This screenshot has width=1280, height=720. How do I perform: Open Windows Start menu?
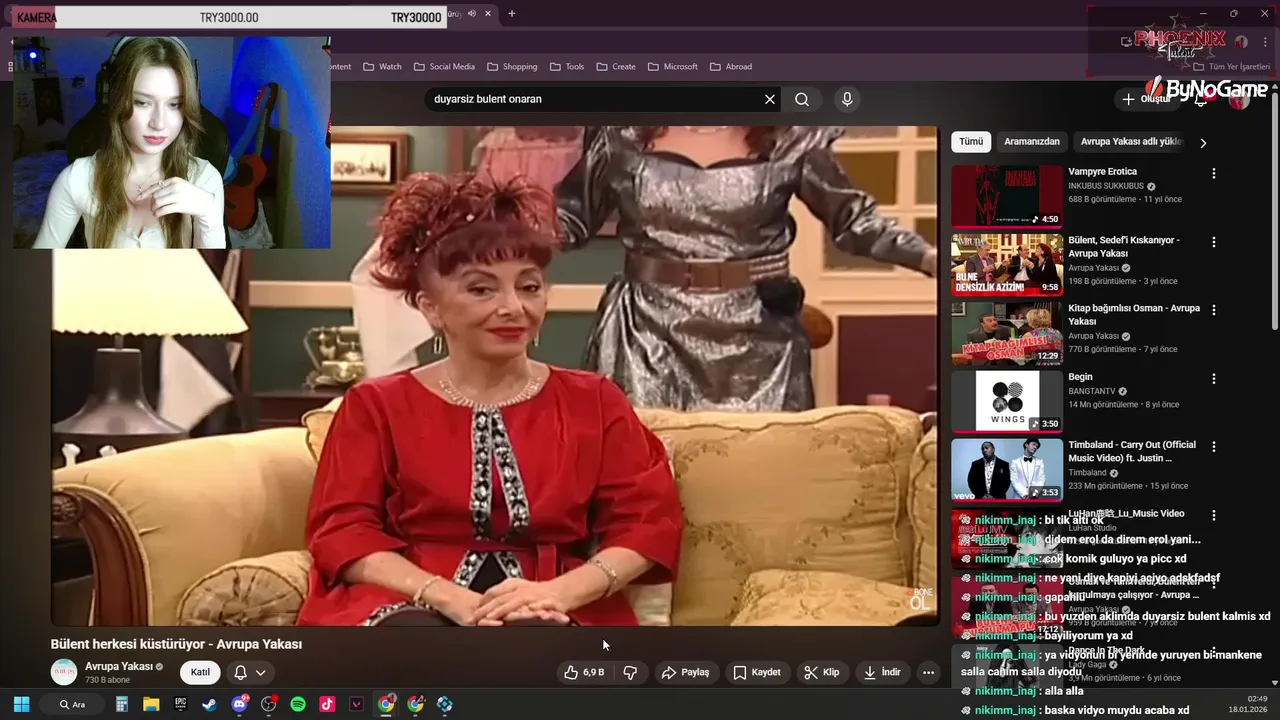[21, 704]
